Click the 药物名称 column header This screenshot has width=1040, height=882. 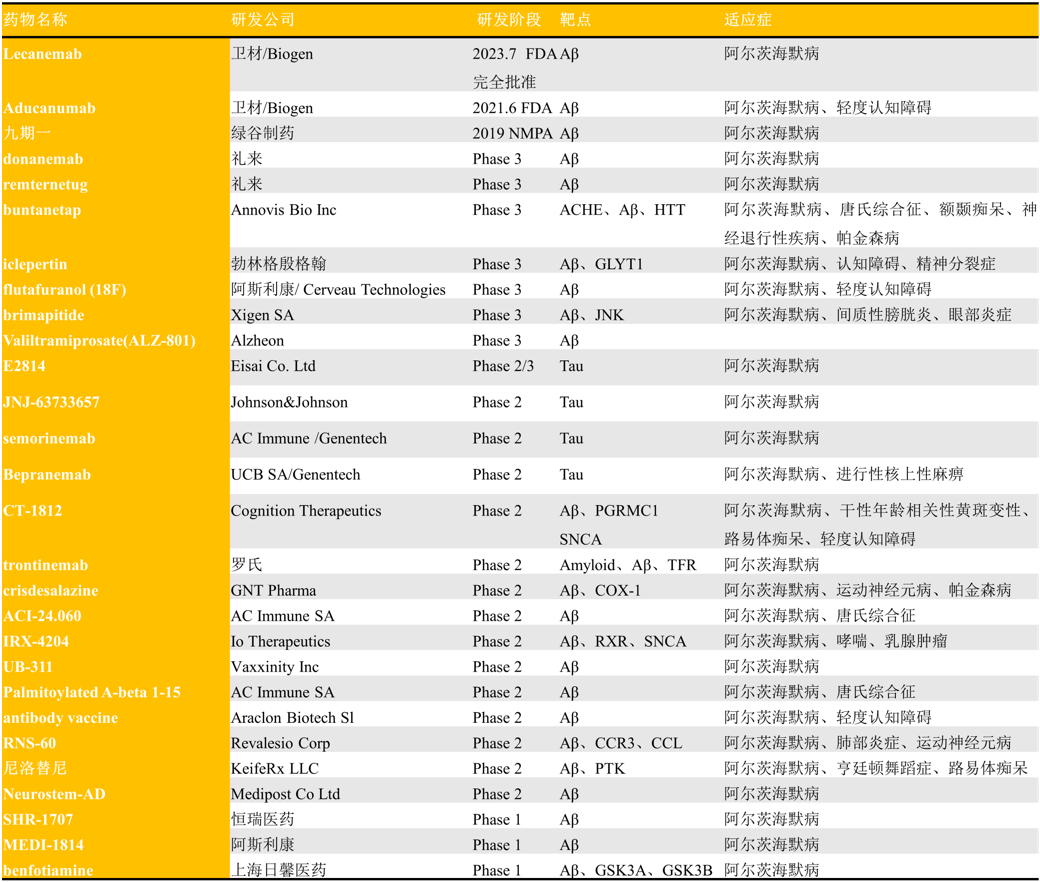35,20
